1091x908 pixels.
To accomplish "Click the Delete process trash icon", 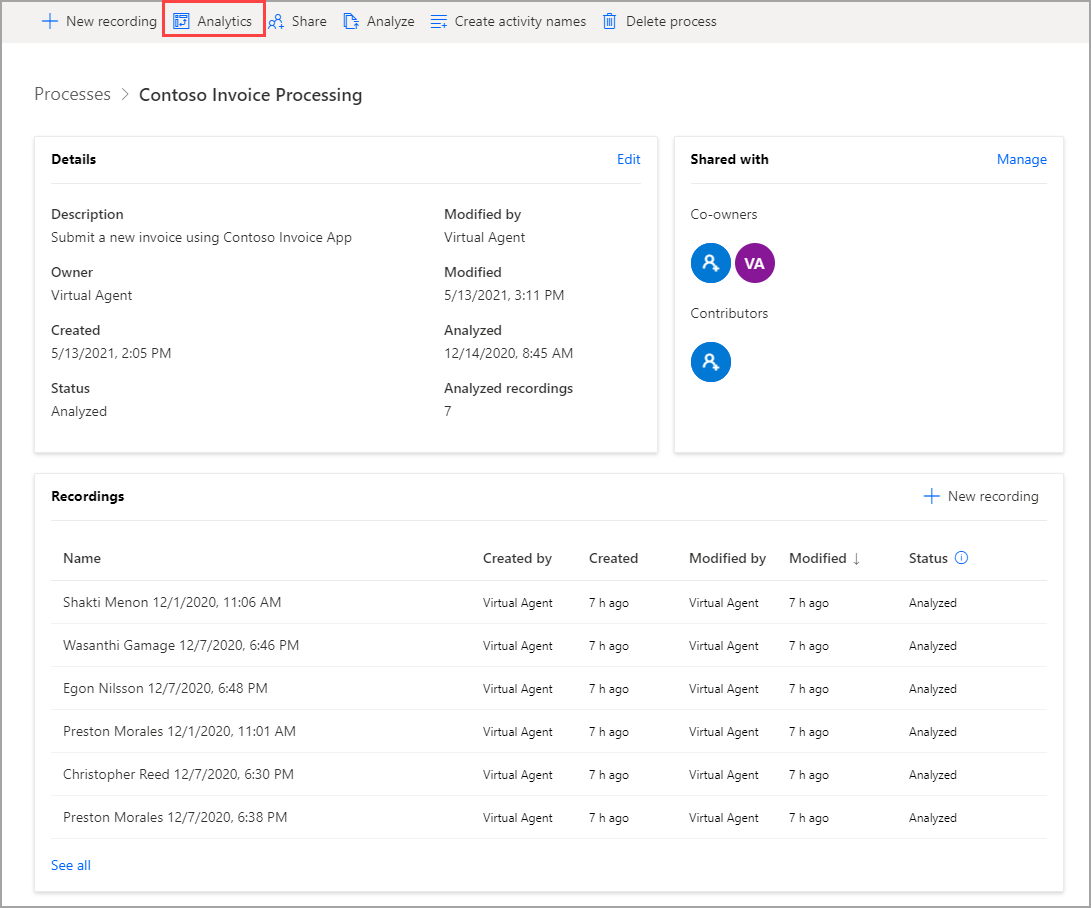I will 610,21.
